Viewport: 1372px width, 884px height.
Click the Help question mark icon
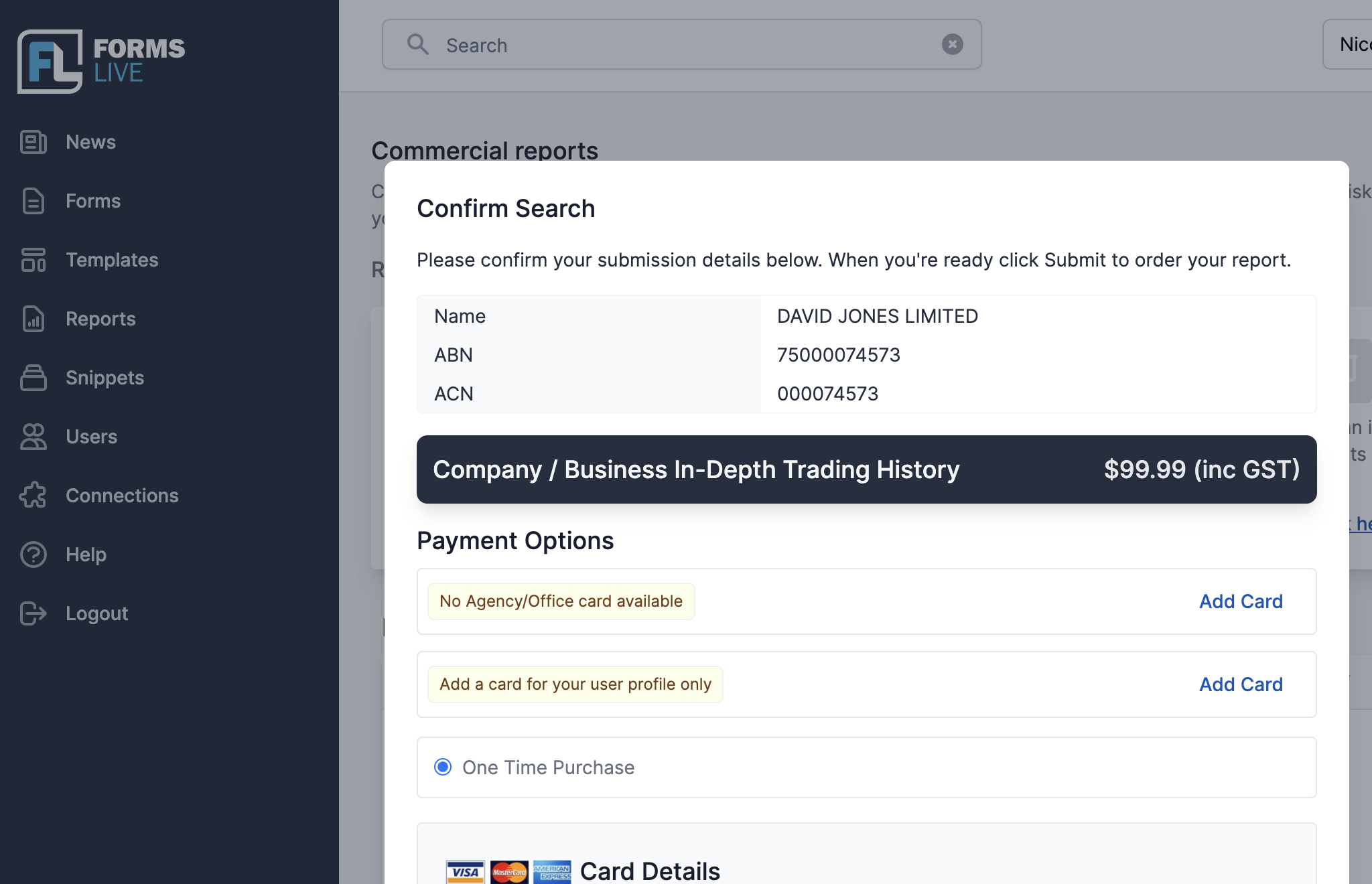tap(33, 555)
